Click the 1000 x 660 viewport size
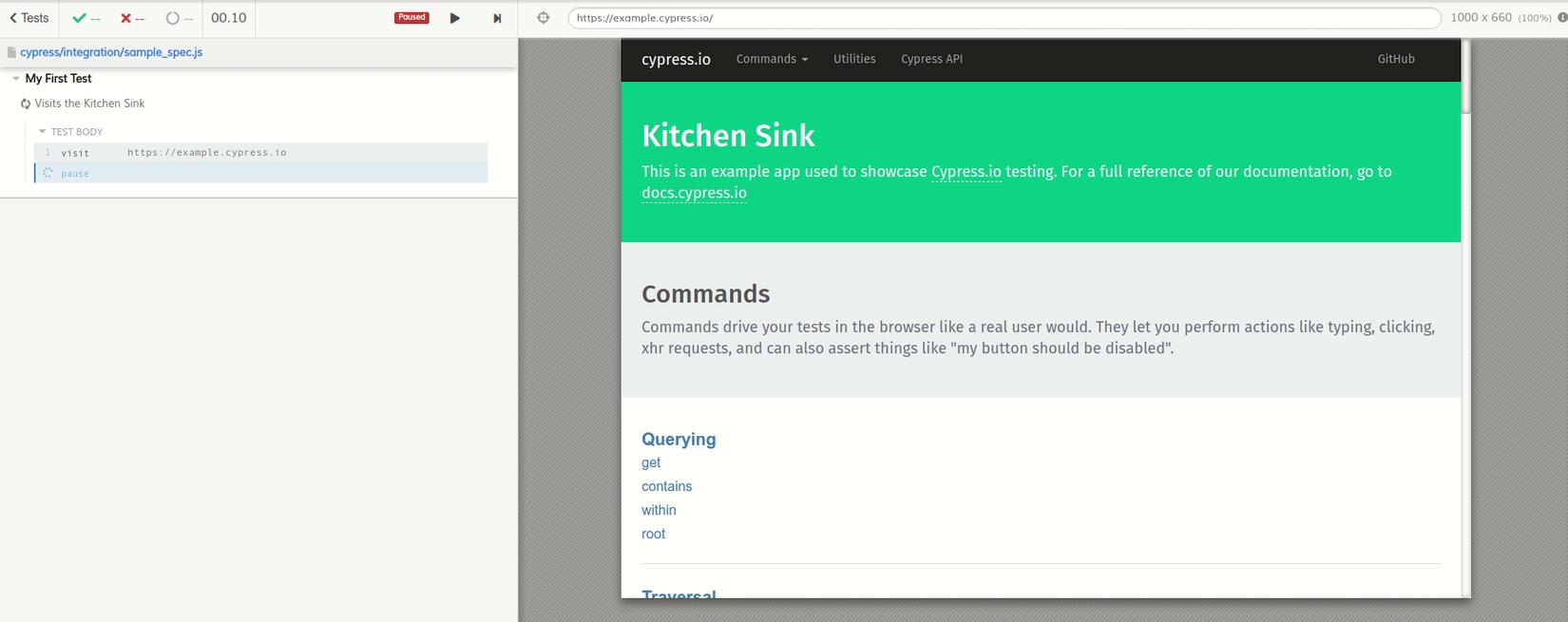This screenshot has height=622, width=1568. point(1481,18)
